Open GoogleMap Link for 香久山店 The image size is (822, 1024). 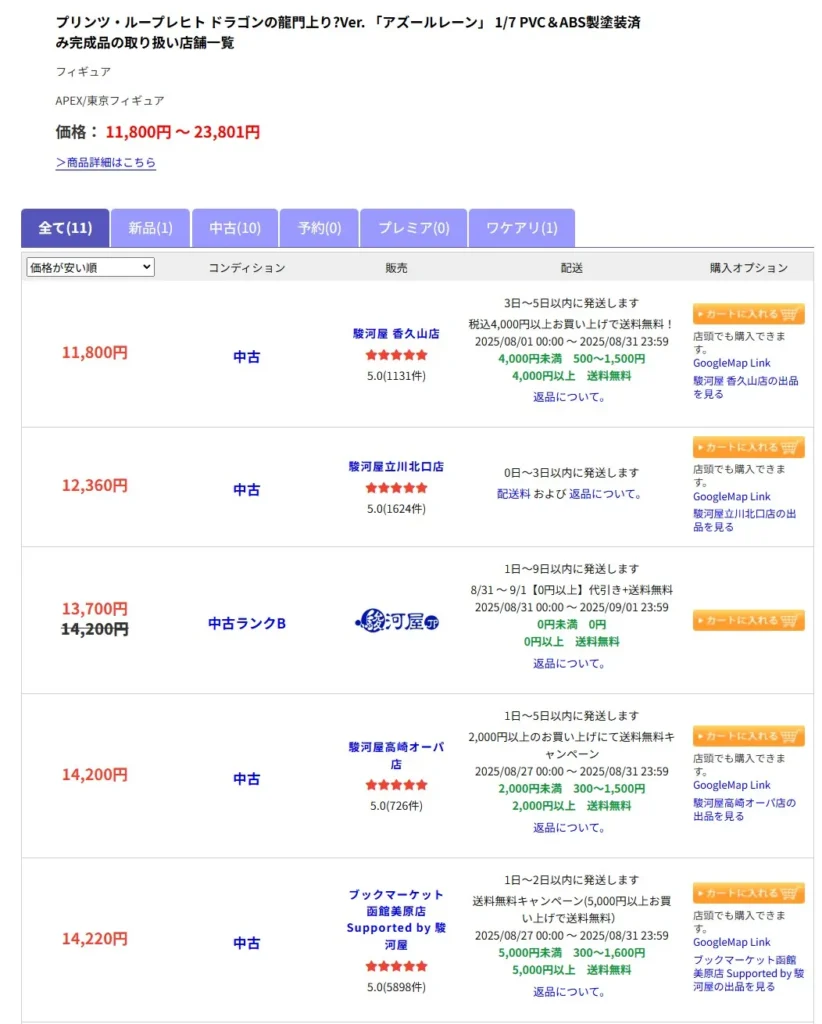pyautogui.click(x=731, y=363)
